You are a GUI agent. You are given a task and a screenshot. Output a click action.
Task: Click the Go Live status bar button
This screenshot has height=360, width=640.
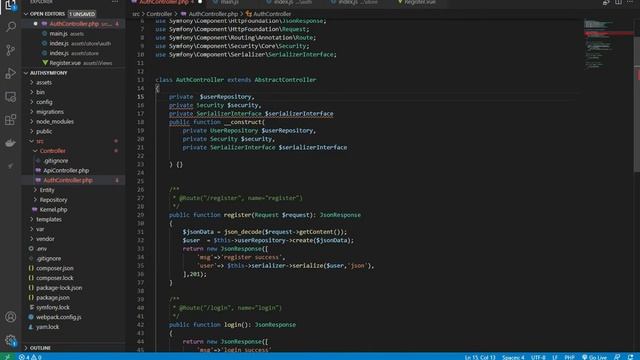point(595,357)
